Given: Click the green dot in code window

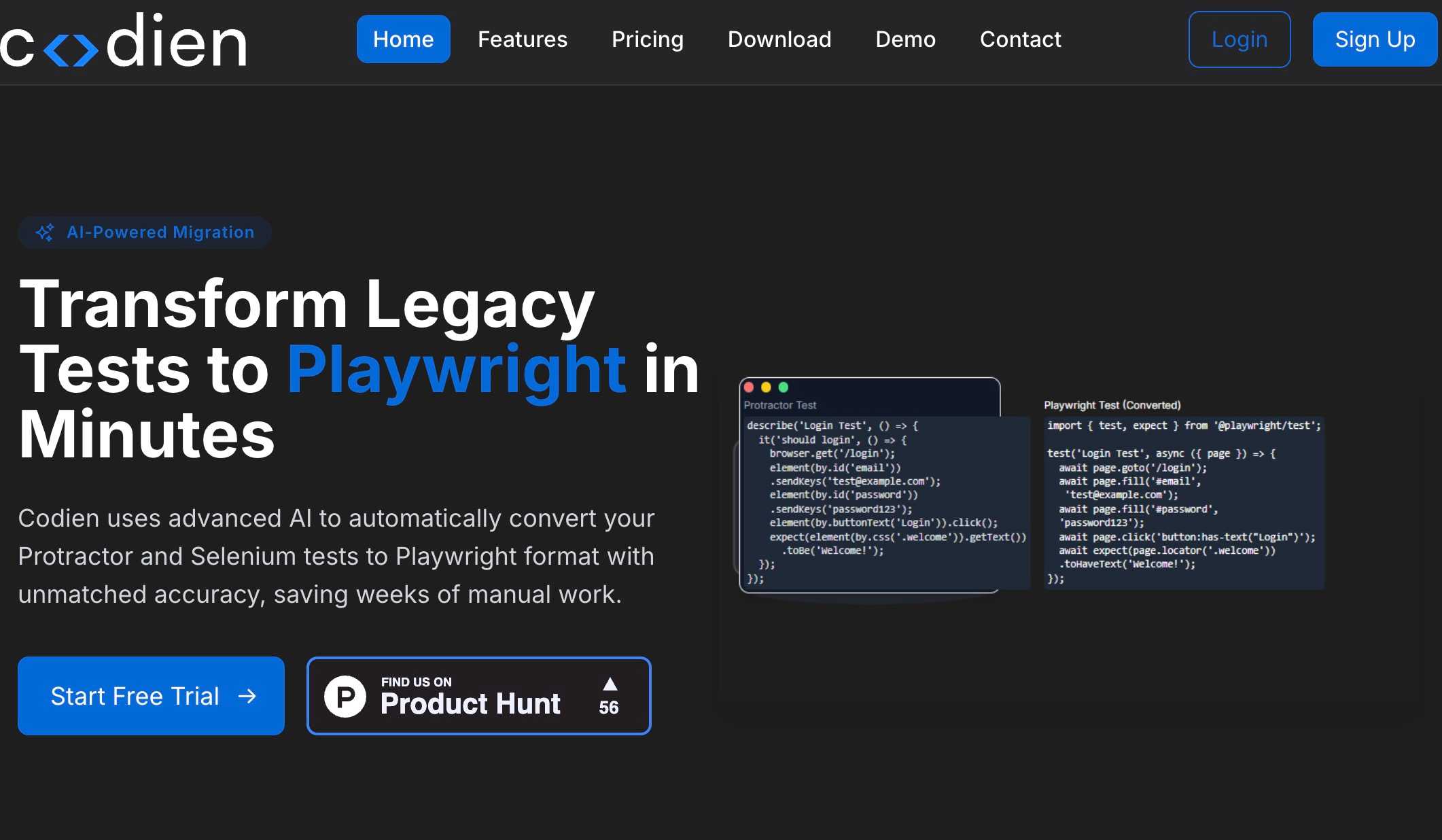Looking at the screenshot, I should point(783,387).
